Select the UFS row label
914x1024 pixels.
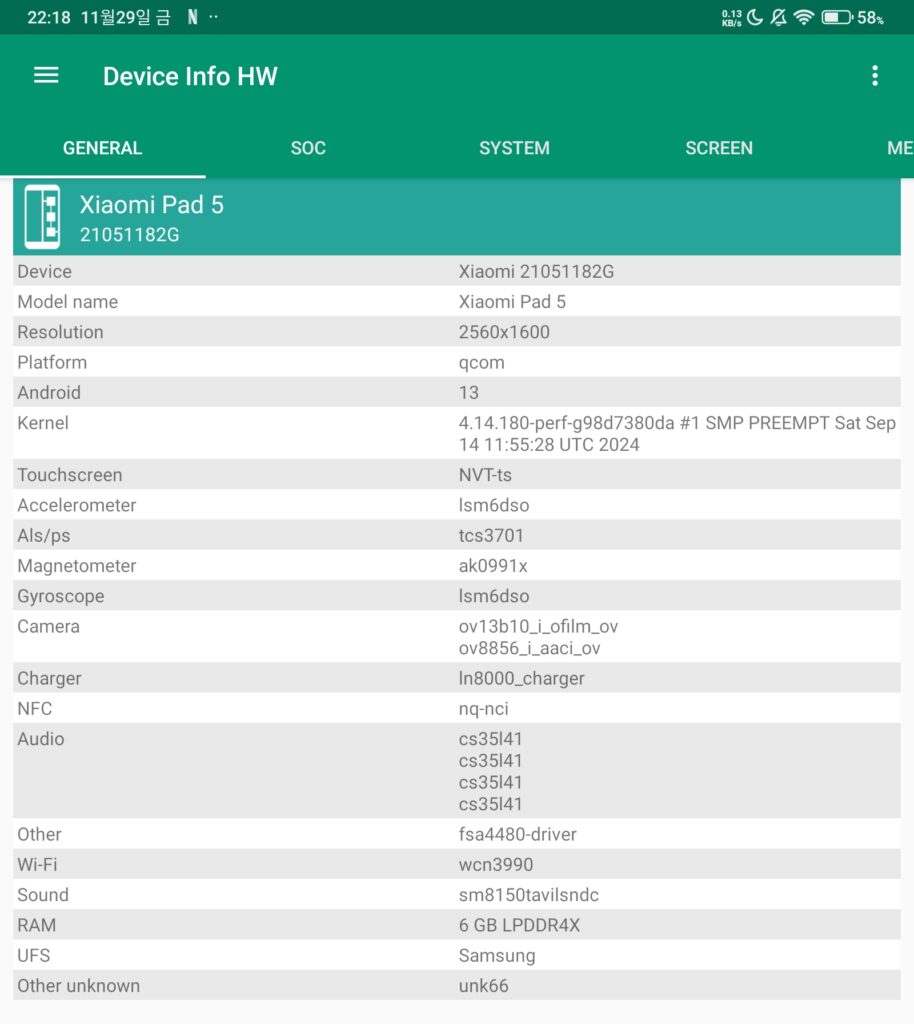point(33,955)
